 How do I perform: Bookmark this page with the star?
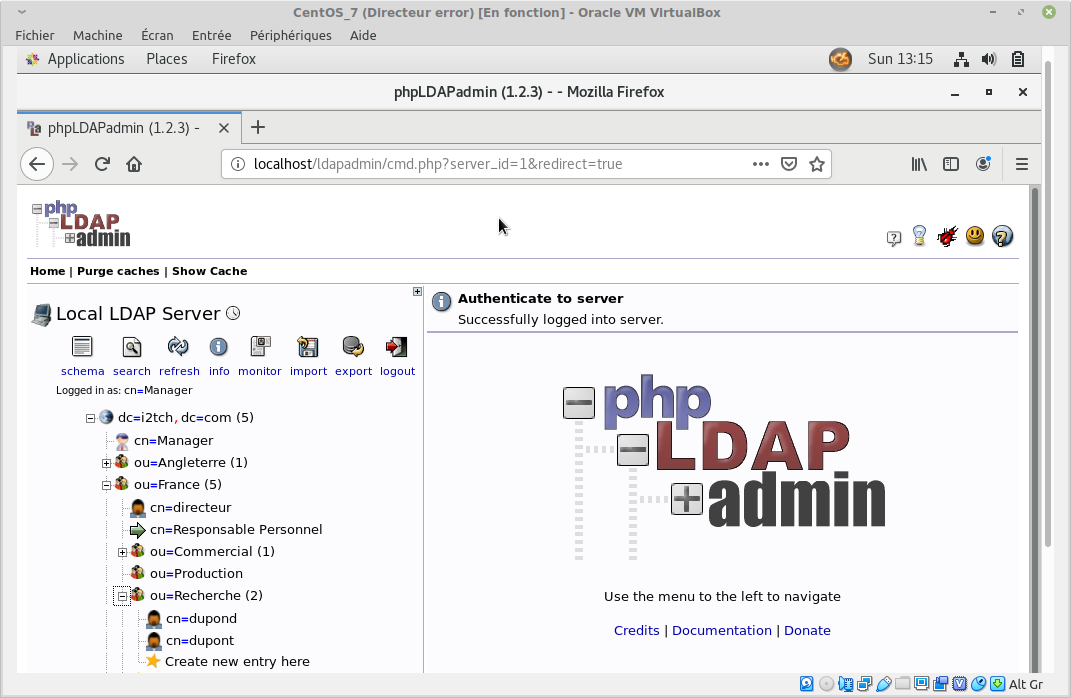(x=817, y=164)
